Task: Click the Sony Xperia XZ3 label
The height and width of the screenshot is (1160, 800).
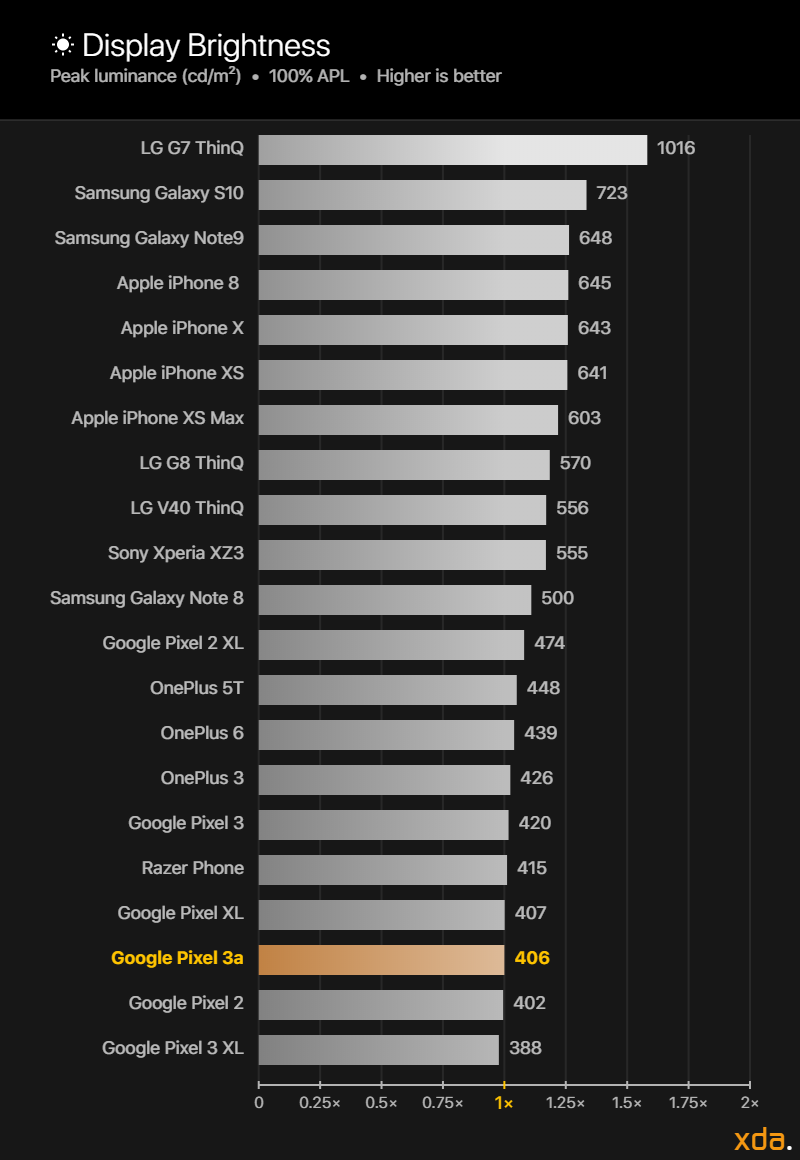Action: click(x=176, y=553)
